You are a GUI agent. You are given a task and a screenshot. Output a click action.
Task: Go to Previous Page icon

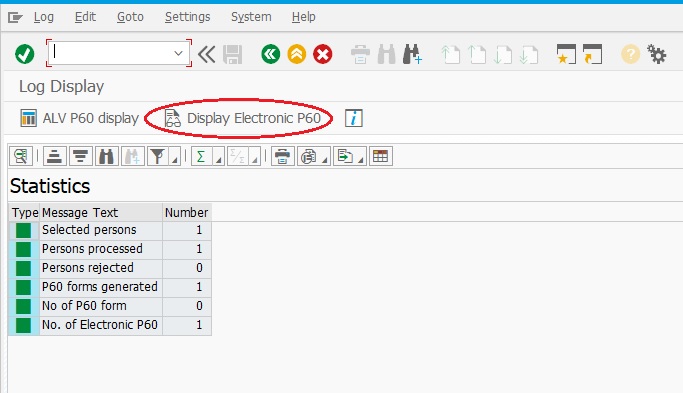point(477,54)
